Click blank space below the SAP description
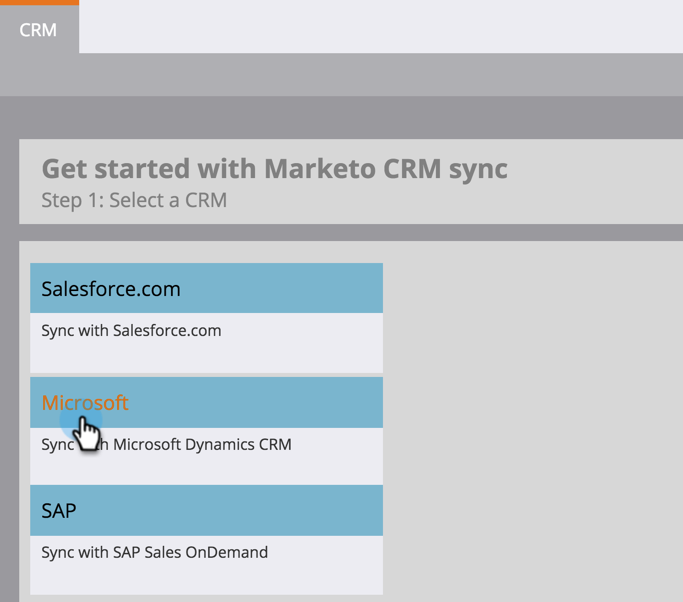Image resolution: width=683 pixels, height=602 pixels. [x=206, y=578]
